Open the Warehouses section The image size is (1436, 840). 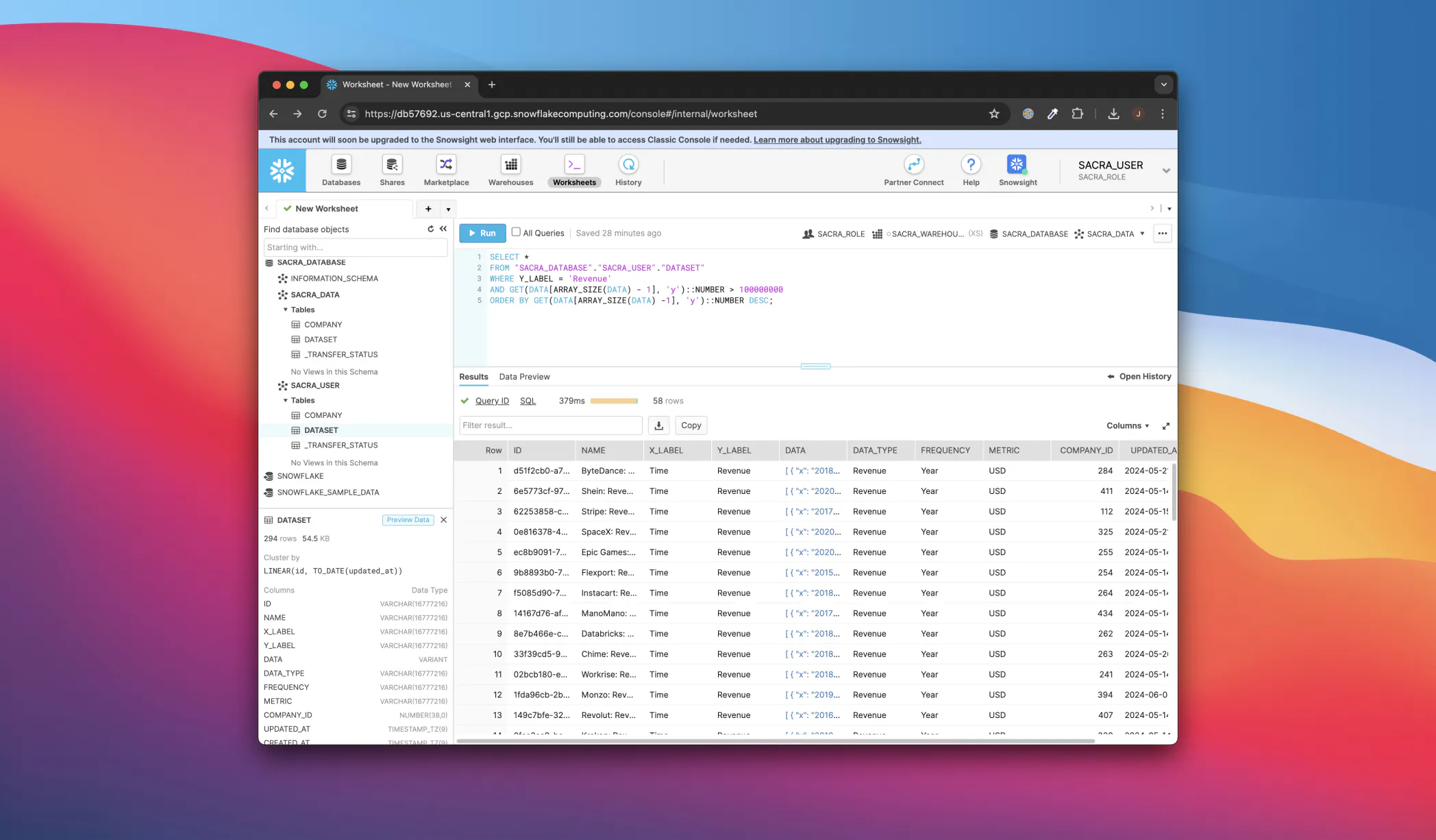[510, 170]
